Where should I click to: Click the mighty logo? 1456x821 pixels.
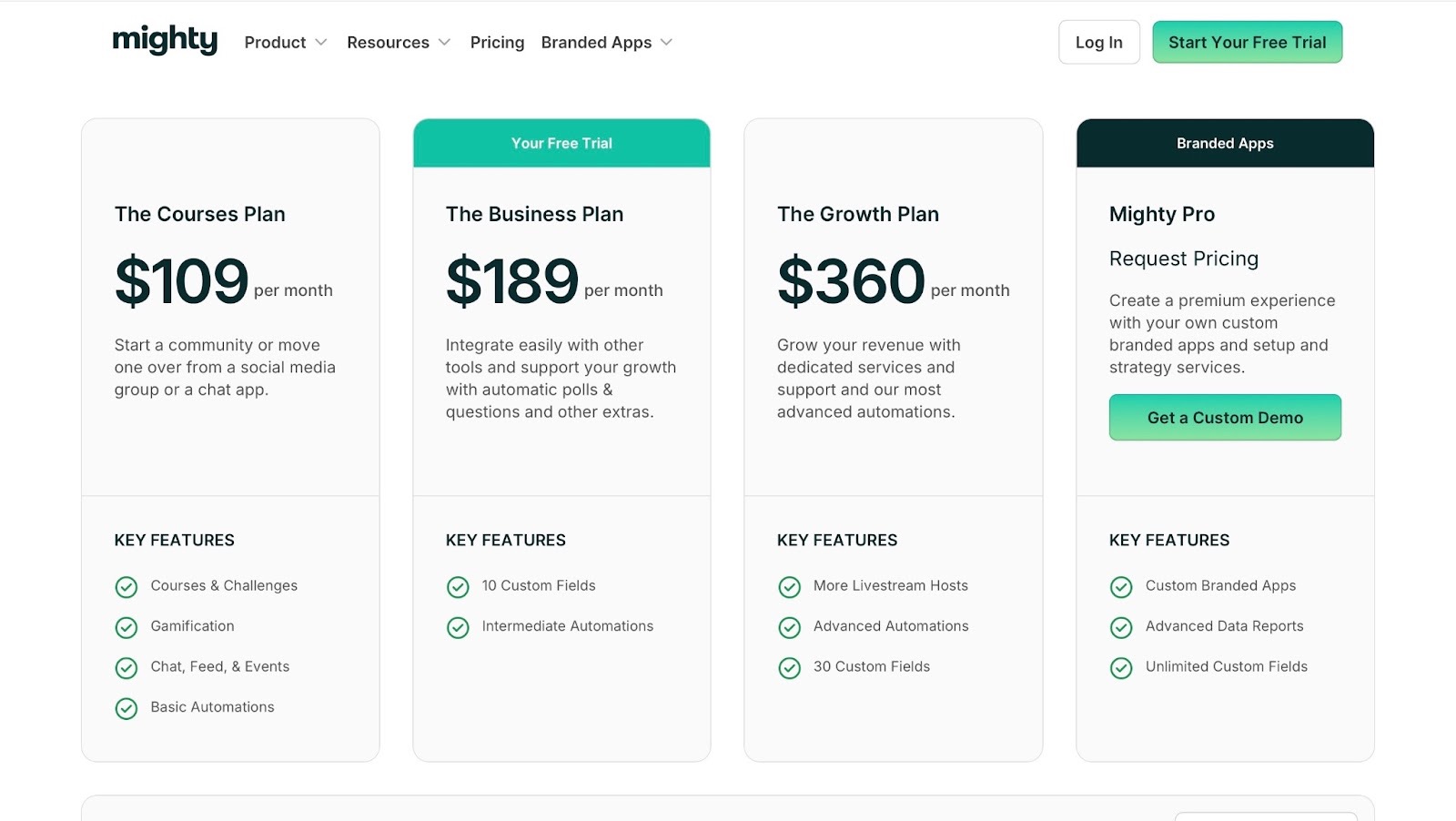tap(165, 40)
